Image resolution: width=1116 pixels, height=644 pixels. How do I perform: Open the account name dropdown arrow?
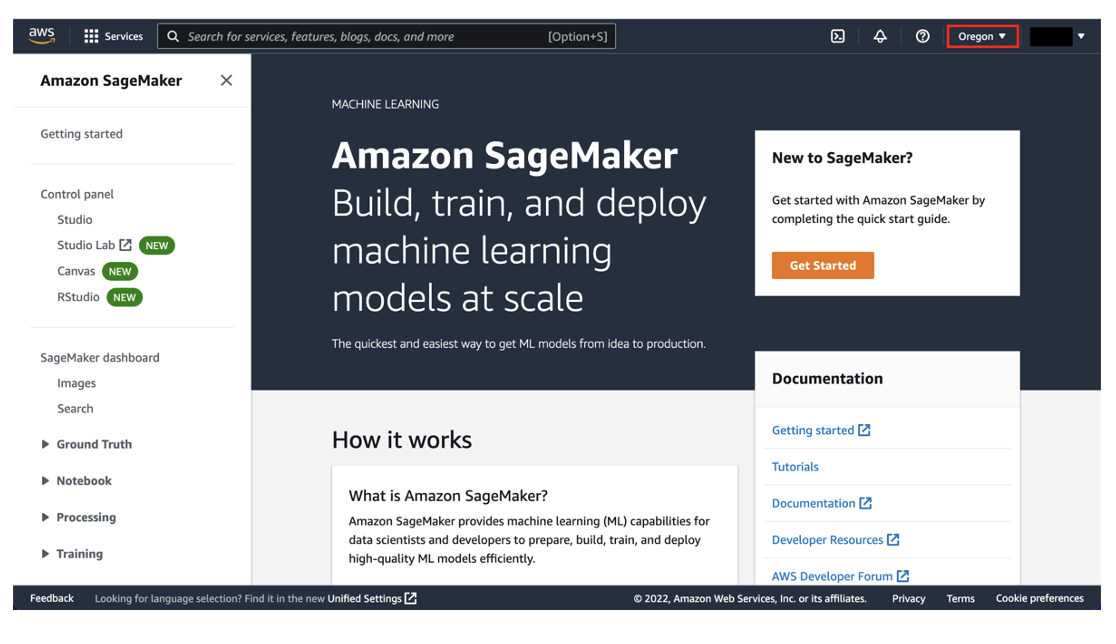tap(1081, 36)
